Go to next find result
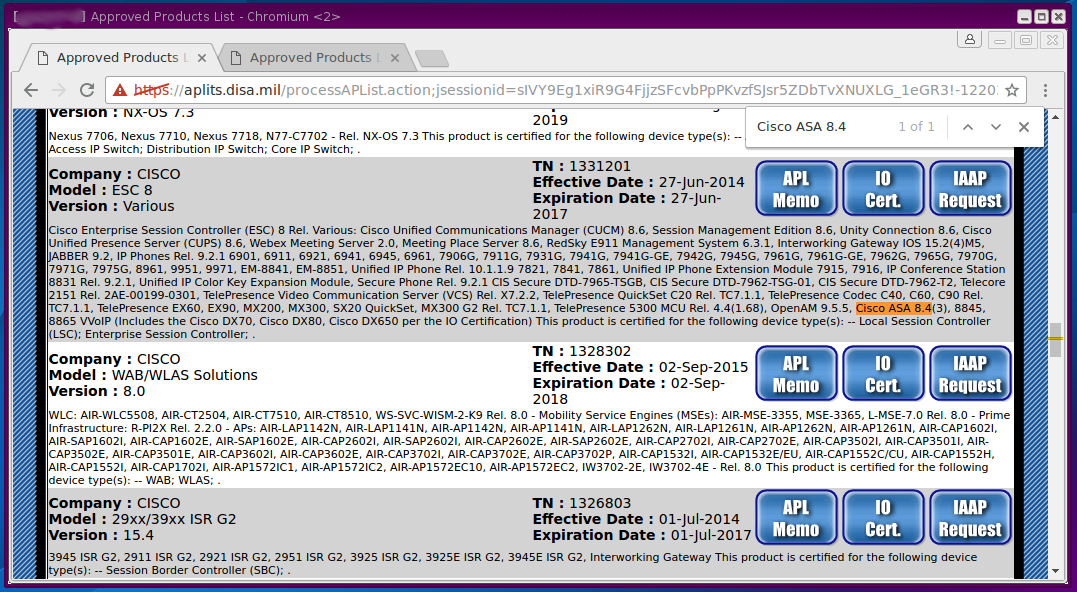The height and width of the screenshot is (592, 1077). point(996,127)
